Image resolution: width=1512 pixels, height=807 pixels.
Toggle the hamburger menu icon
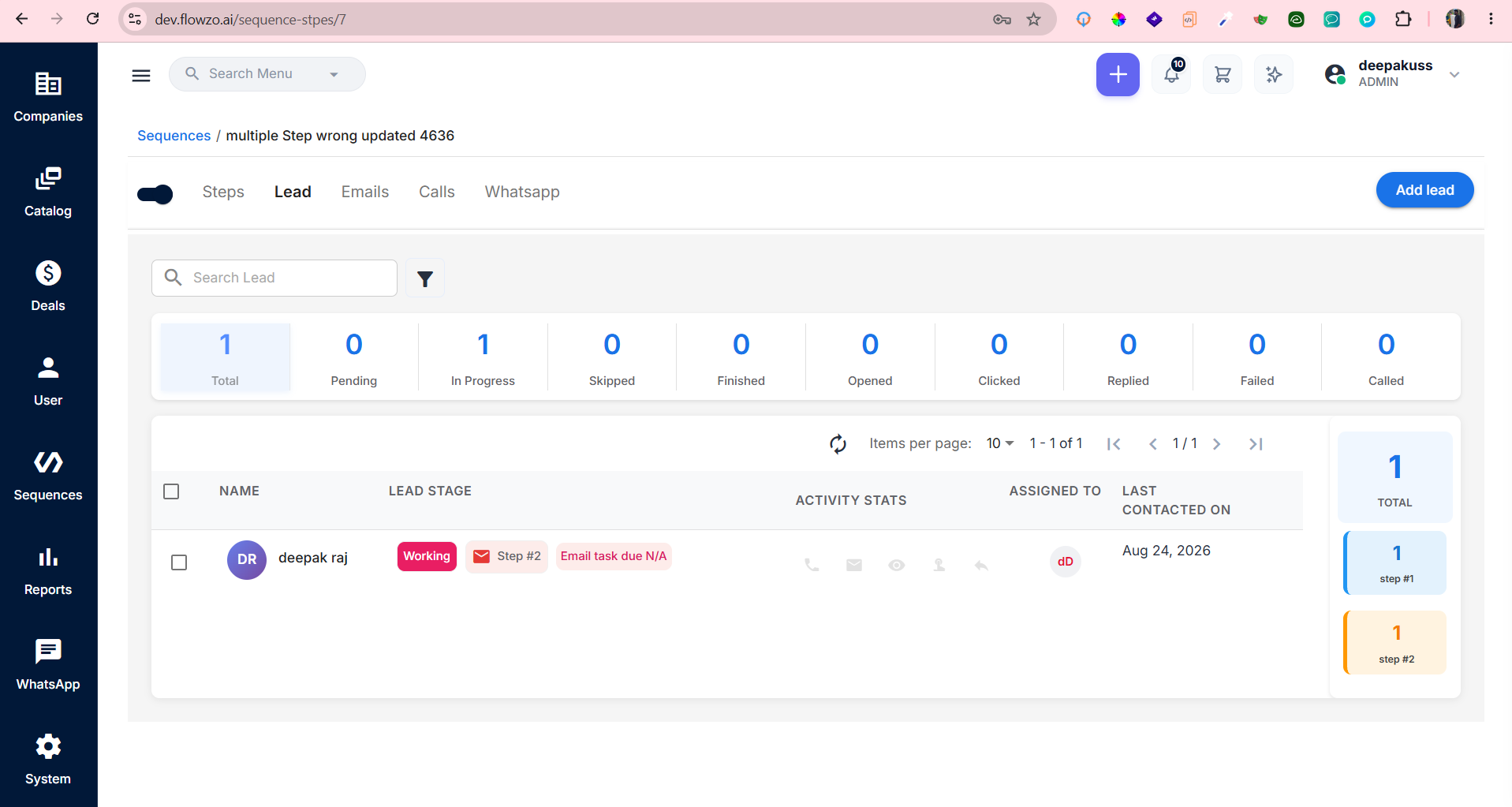tap(141, 75)
